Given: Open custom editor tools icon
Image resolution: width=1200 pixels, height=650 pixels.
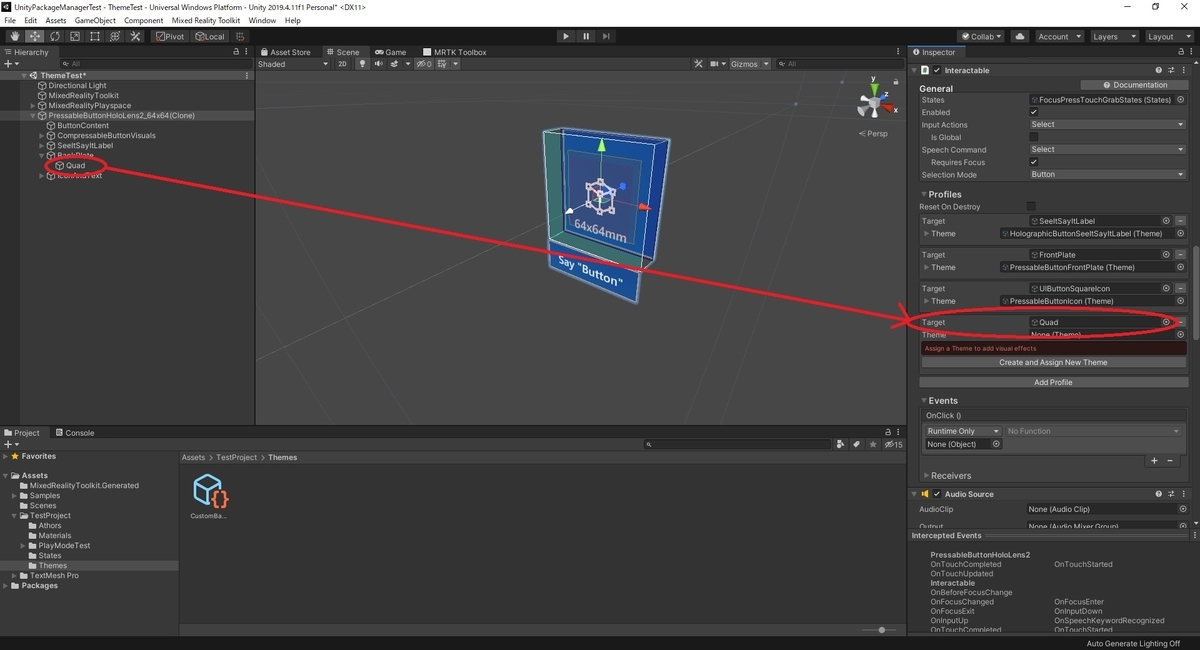Looking at the screenshot, I should click(x=135, y=37).
